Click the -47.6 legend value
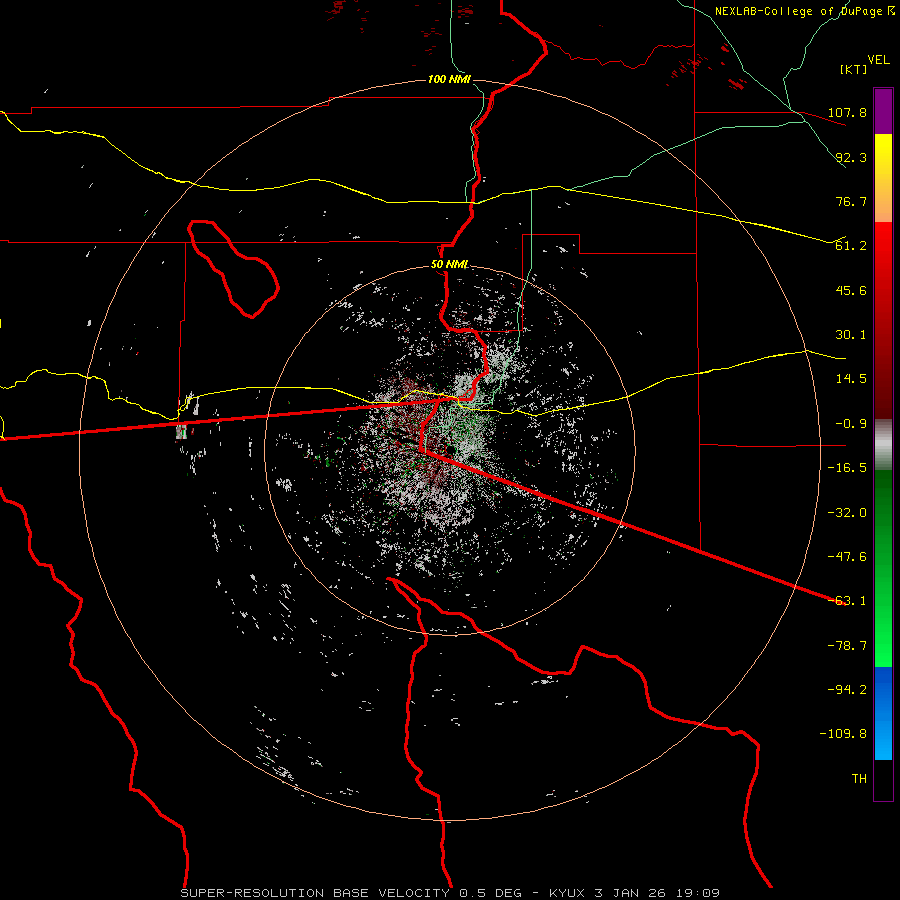The image size is (900, 900). (x=847, y=557)
